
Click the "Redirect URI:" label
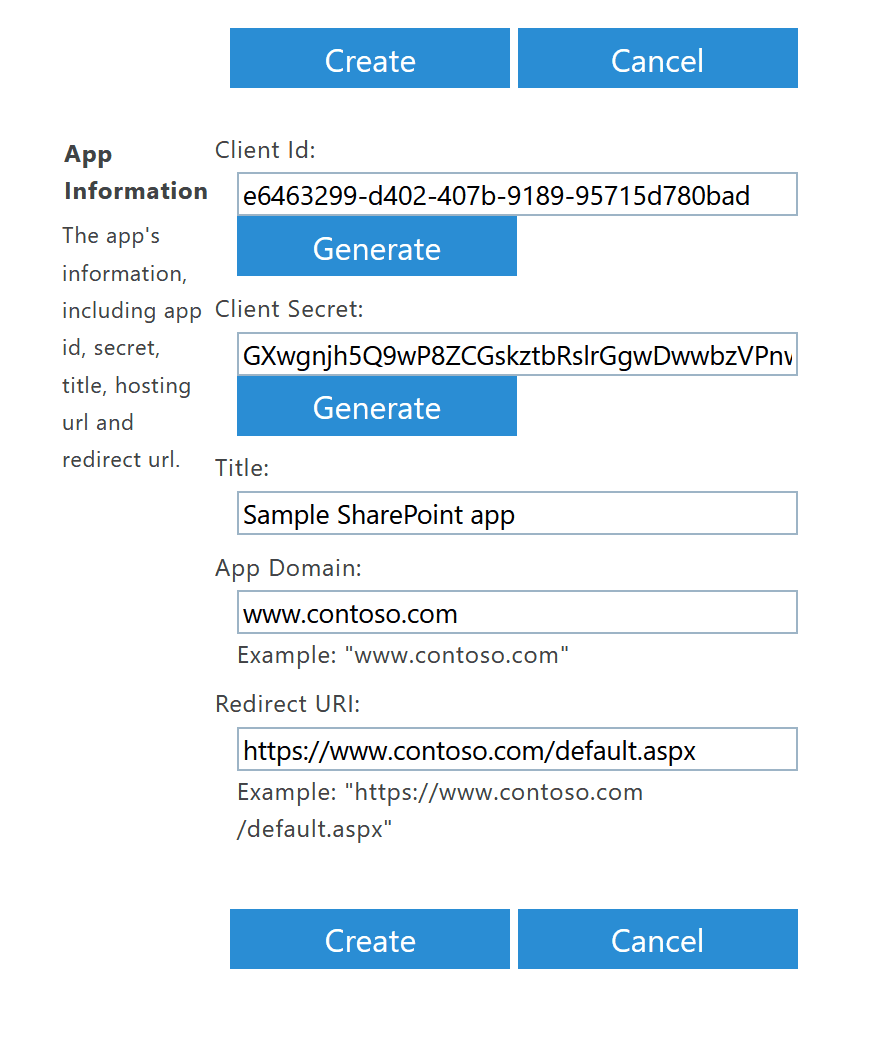[287, 704]
